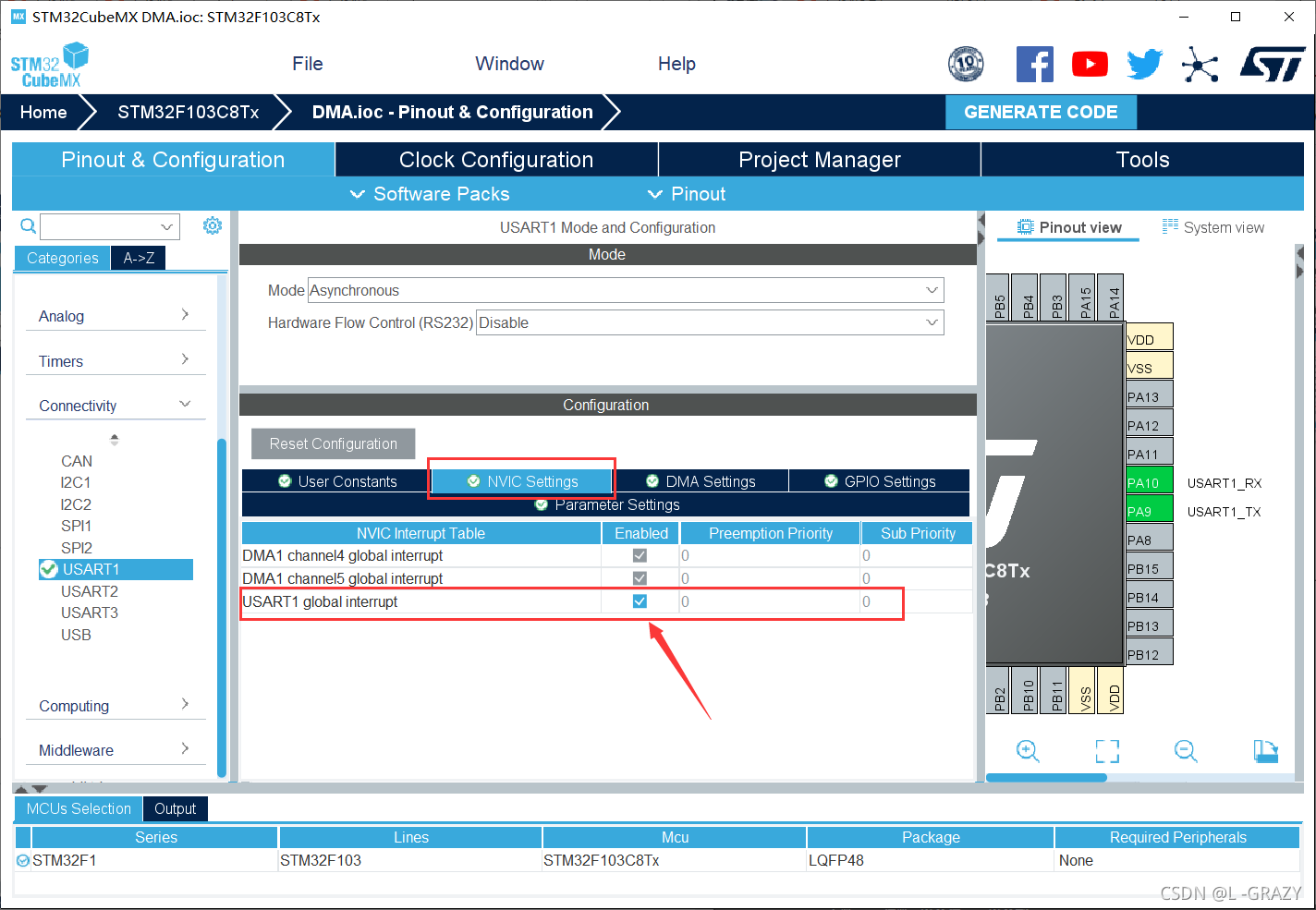Image resolution: width=1316 pixels, height=910 pixels.
Task: Select the PA11 pin on chip
Action: tap(1150, 454)
